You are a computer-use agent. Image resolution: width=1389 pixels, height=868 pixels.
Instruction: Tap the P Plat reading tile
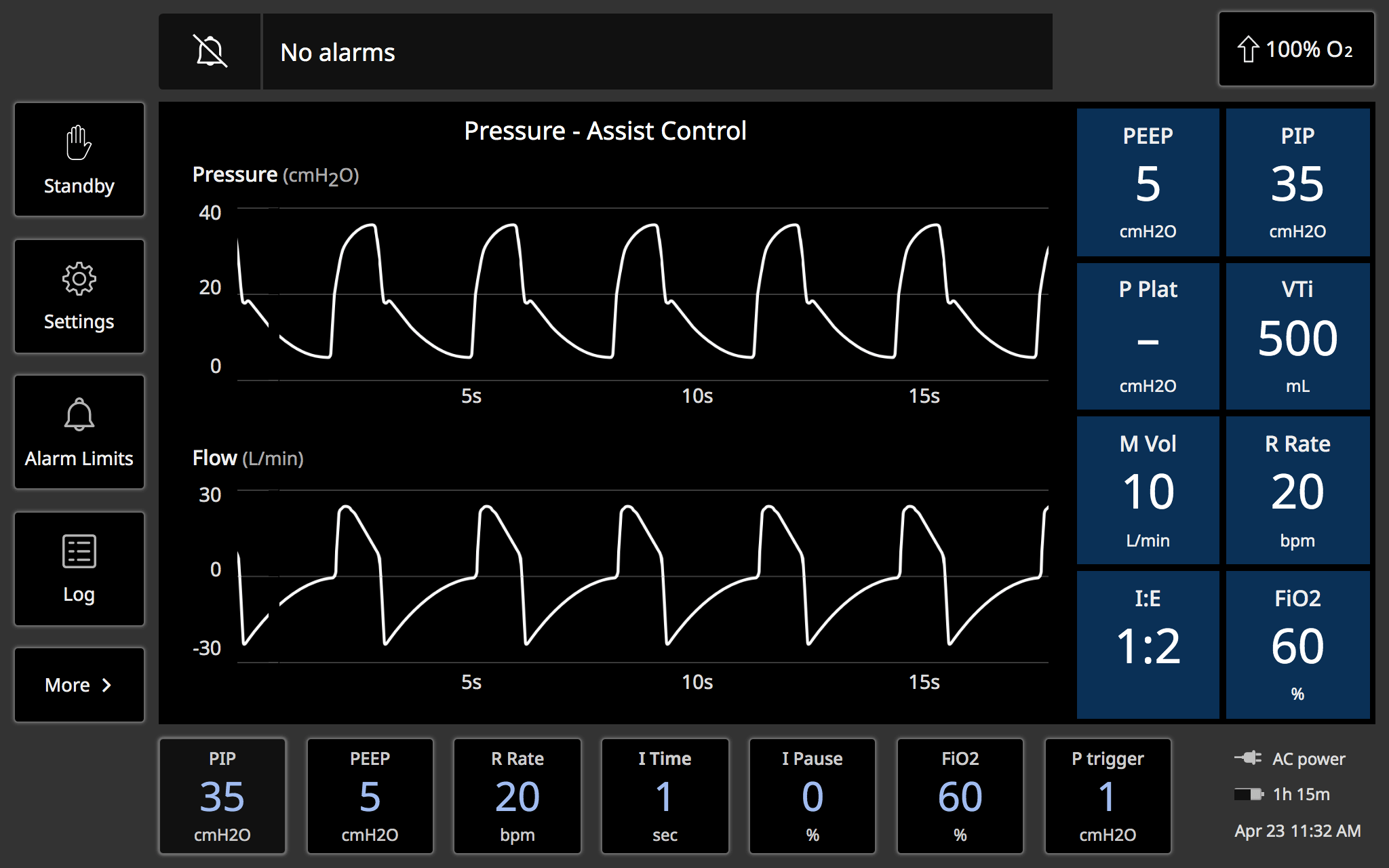coord(1148,336)
